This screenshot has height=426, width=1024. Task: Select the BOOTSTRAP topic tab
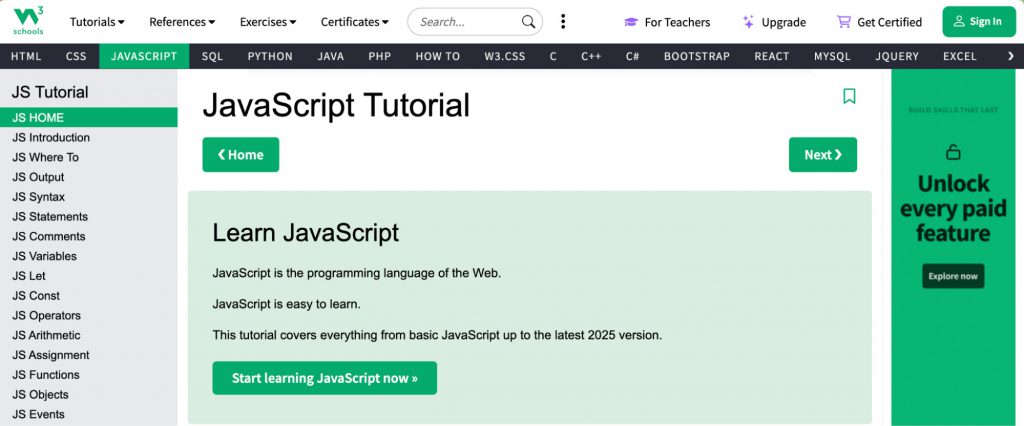point(697,56)
